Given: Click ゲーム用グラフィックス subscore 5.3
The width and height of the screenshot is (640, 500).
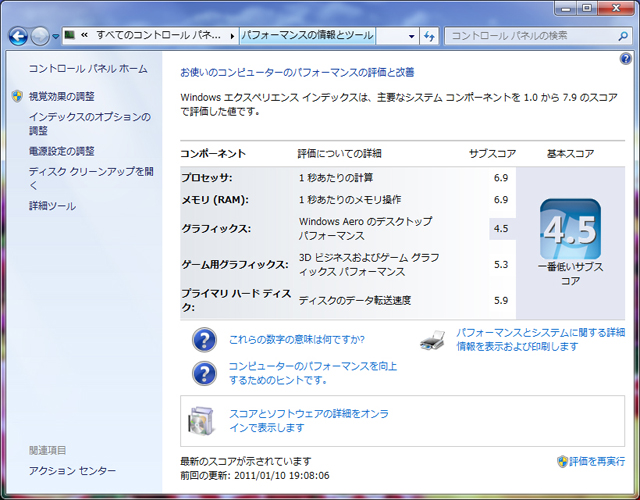Looking at the screenshot, I should [501, 264].
